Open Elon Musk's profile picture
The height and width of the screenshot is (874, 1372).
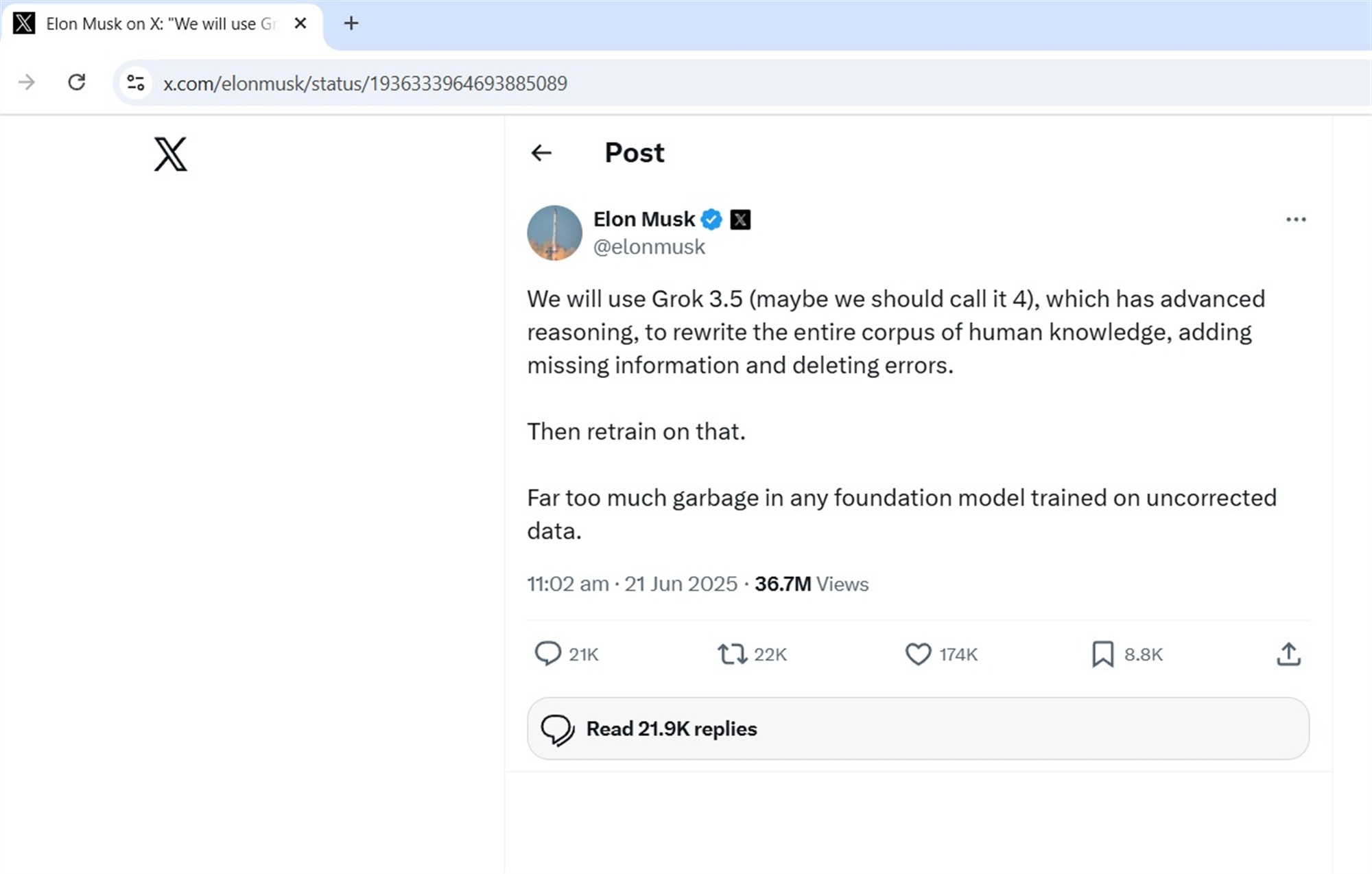(x=554, y=233)
